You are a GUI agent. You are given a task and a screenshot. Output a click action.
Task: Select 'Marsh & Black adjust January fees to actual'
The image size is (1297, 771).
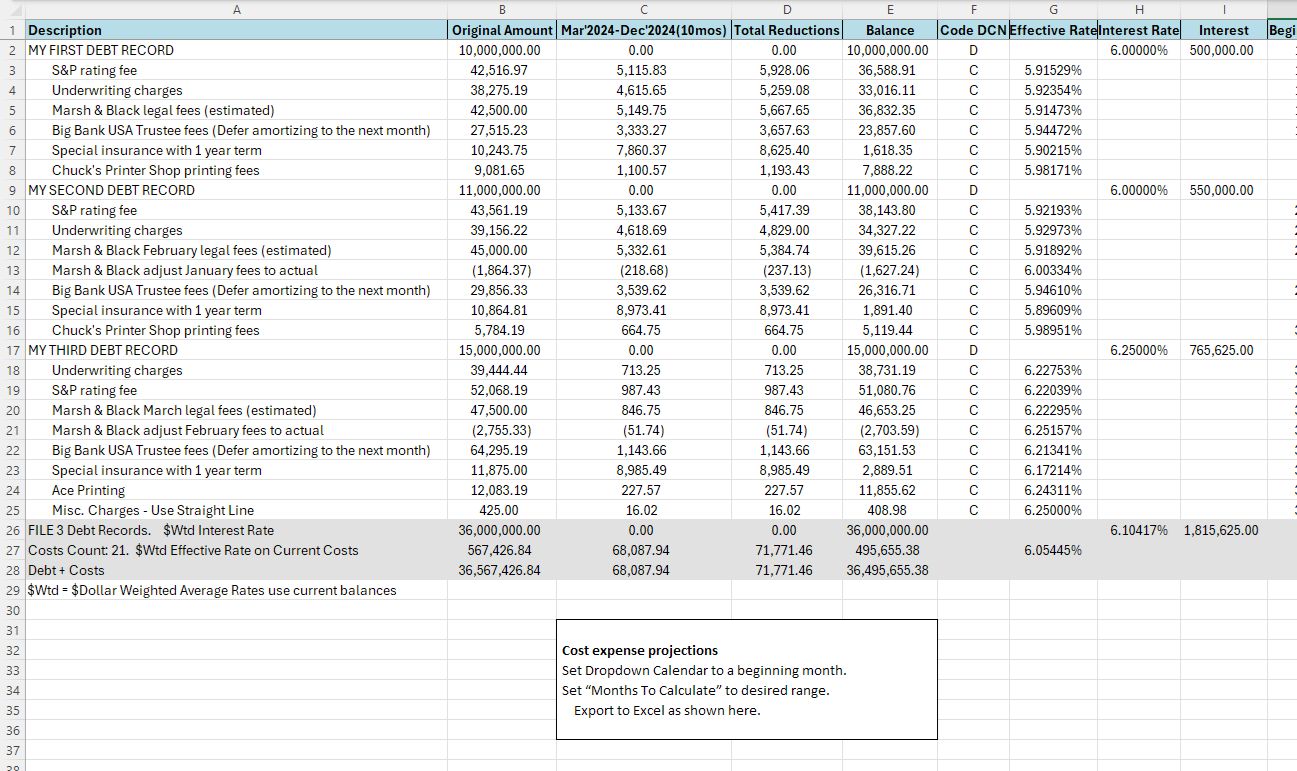click(236, 270)
